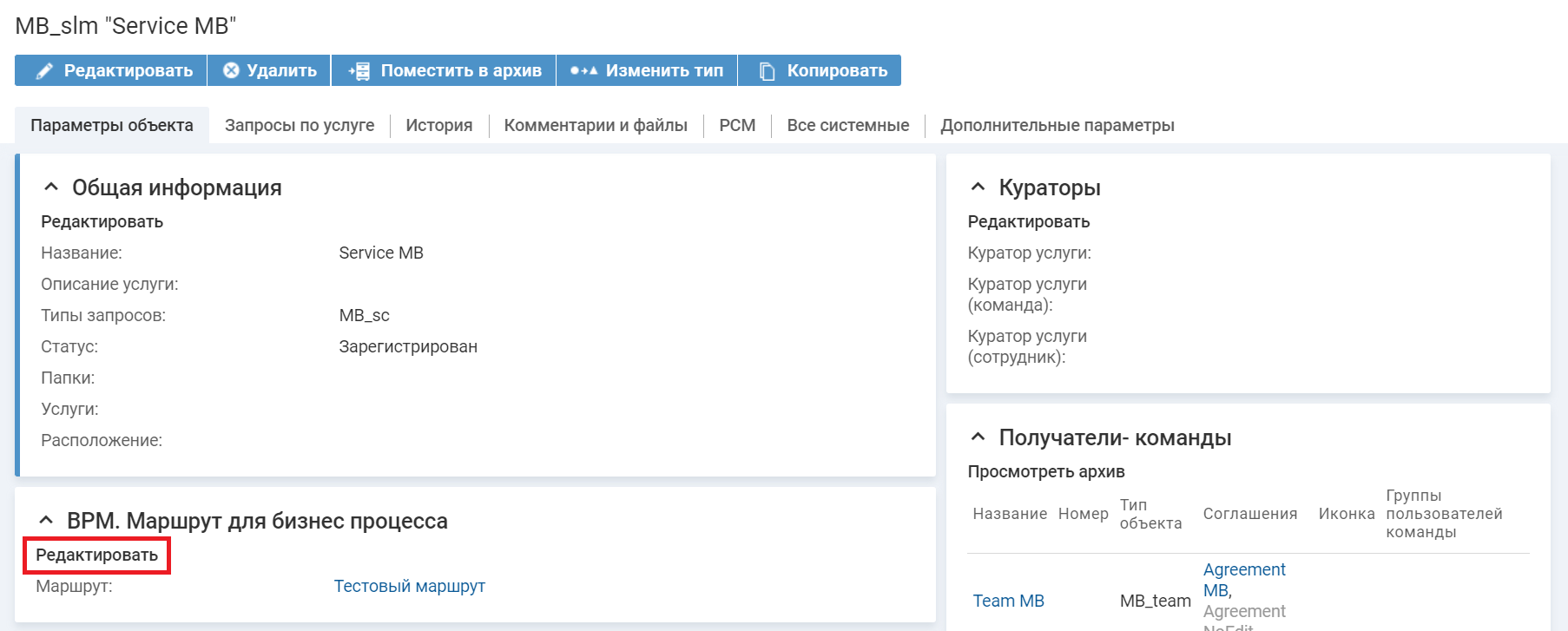Click Редактировать in the Кураторы section
The image size is (1568, 631).
[x=1029, y=221]
